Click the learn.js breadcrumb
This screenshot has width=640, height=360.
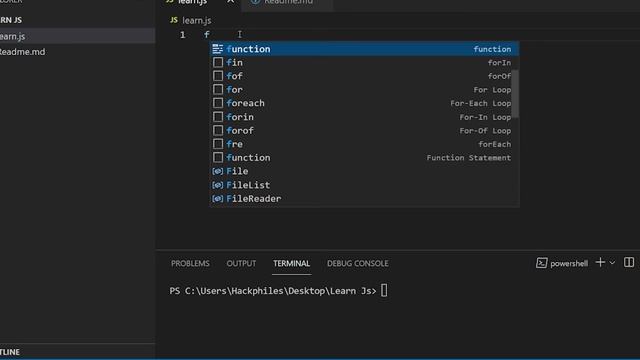(196, 20)
